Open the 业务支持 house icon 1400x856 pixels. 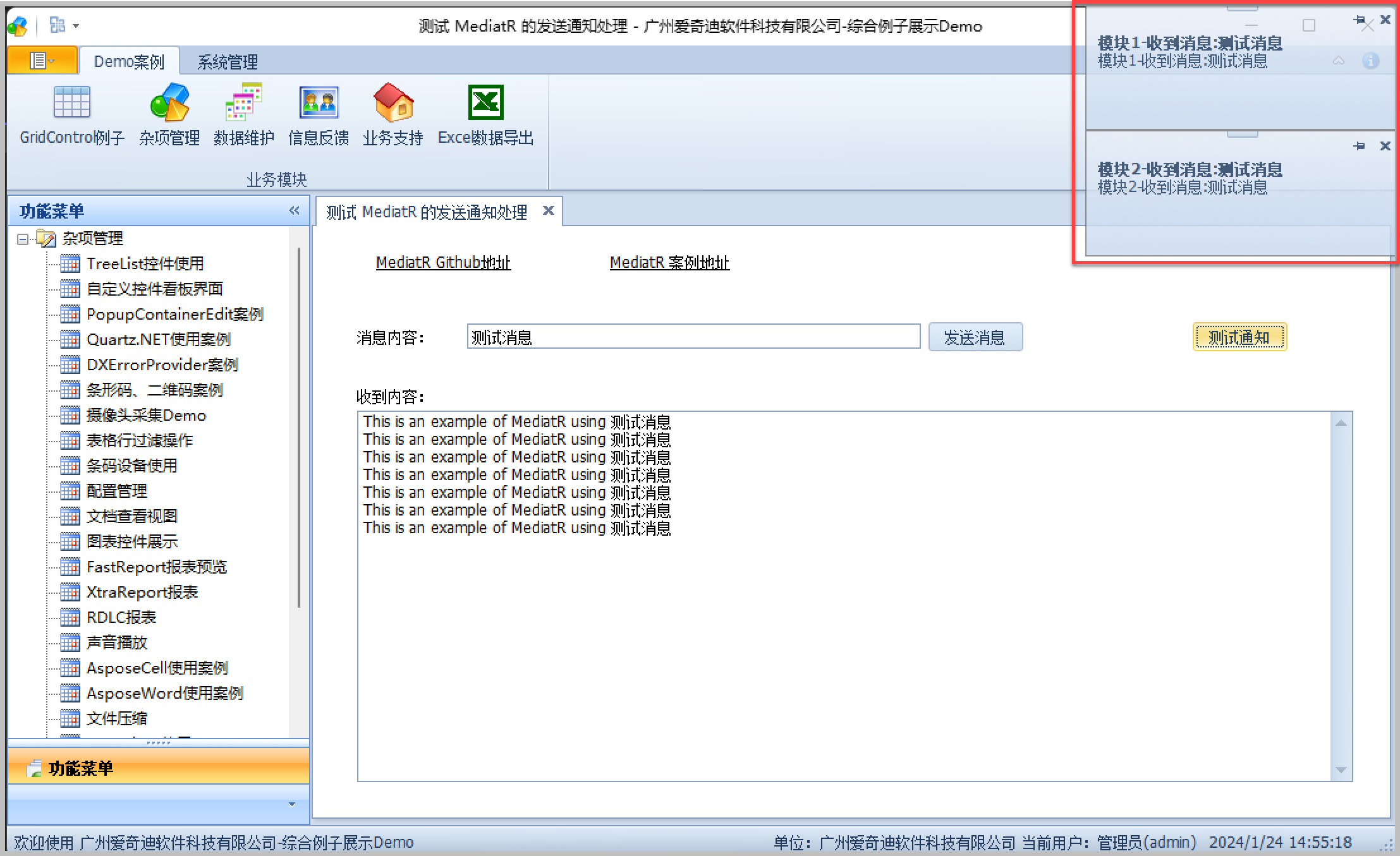pyautogui.click(x=393, y=103)
